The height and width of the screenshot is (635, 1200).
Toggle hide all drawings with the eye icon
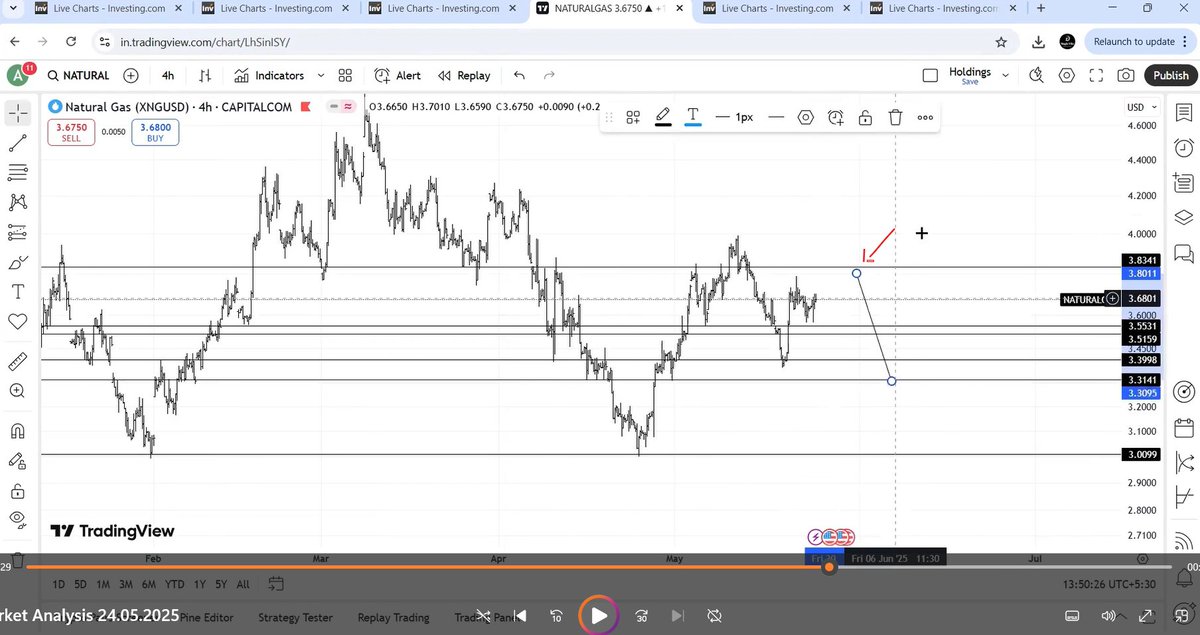click(x=17, y=519)
